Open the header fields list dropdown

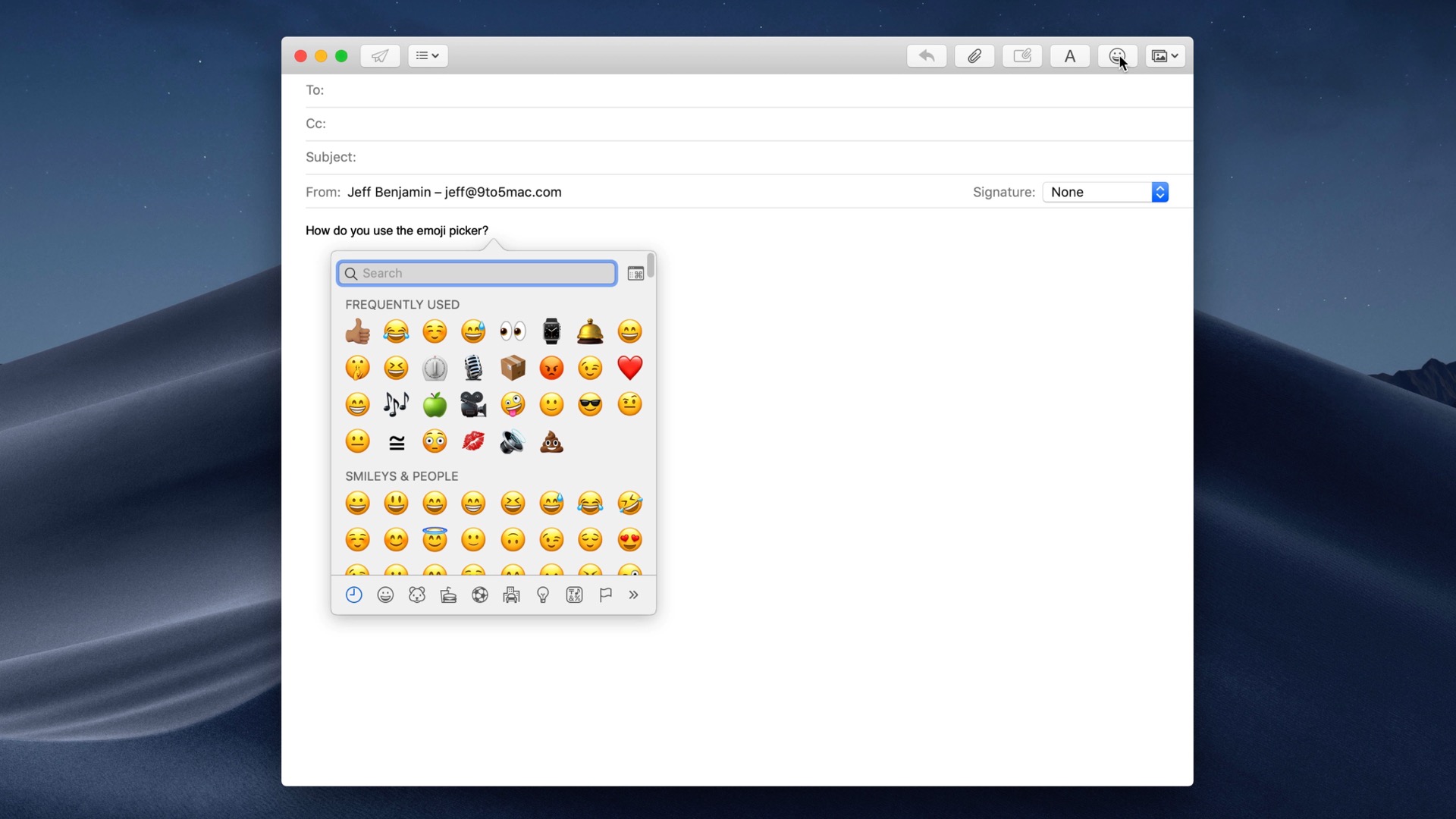(x=428, y=55)
